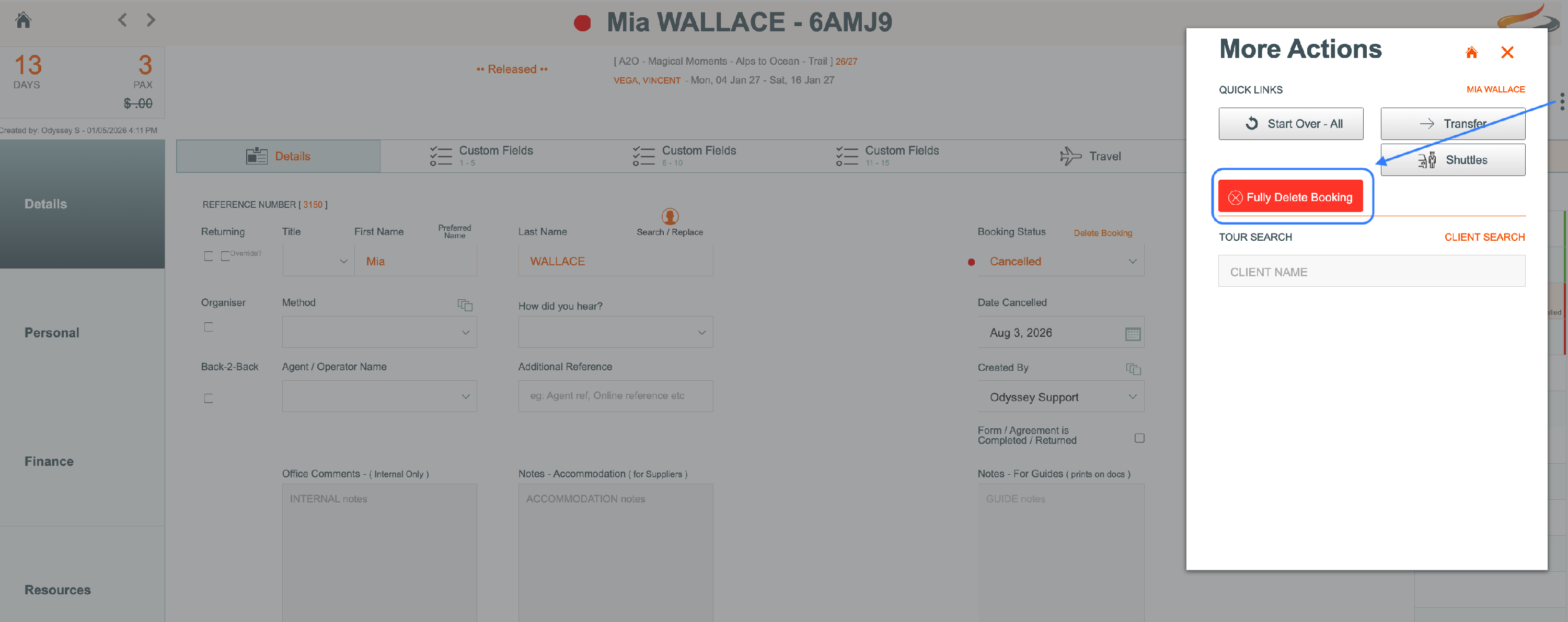Click the copy icon beside Method
Image resolution: width=1568 pixels, height=622 pixels.
(465, 304)
